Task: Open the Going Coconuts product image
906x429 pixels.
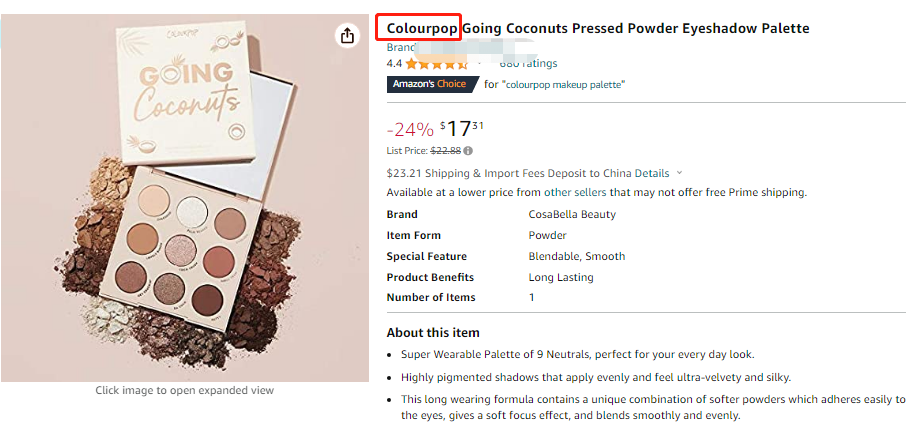Action: [185, 198]
